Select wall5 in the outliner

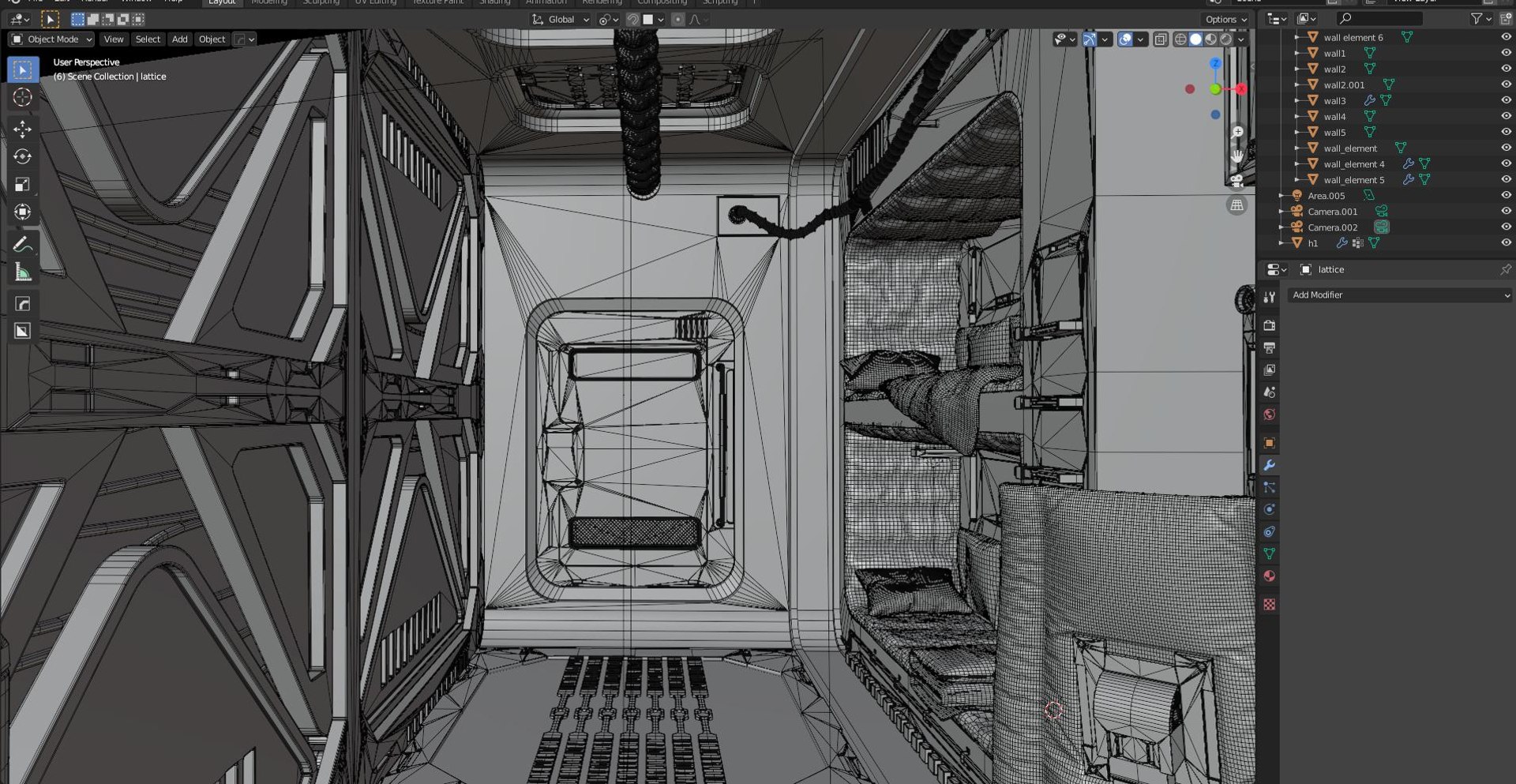tap(1334, 133)
